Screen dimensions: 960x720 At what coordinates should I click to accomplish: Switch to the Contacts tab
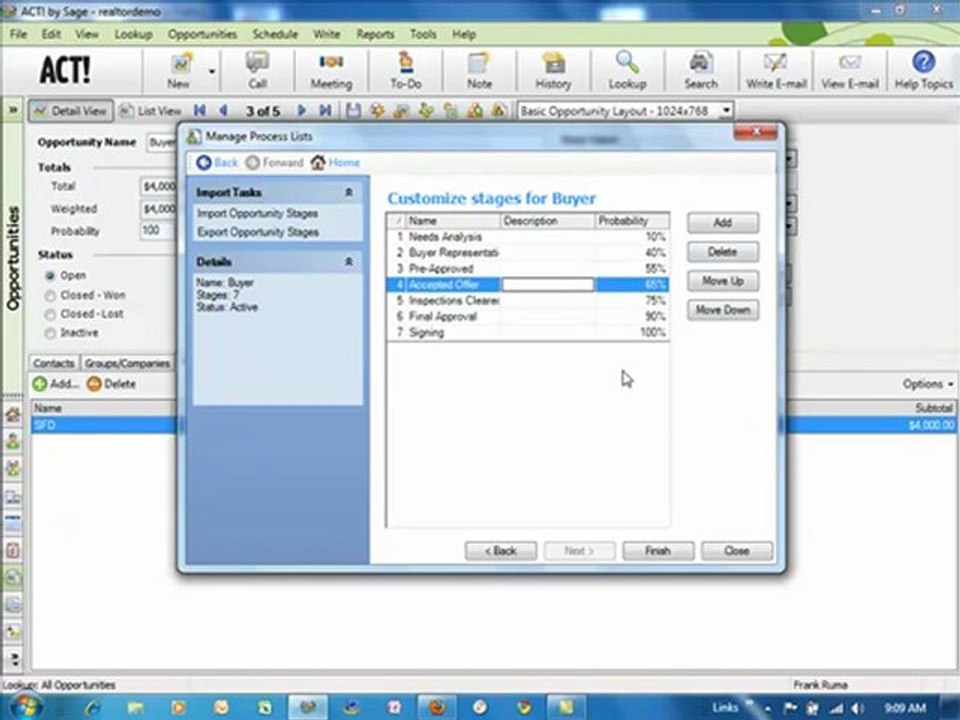[54, 363]
